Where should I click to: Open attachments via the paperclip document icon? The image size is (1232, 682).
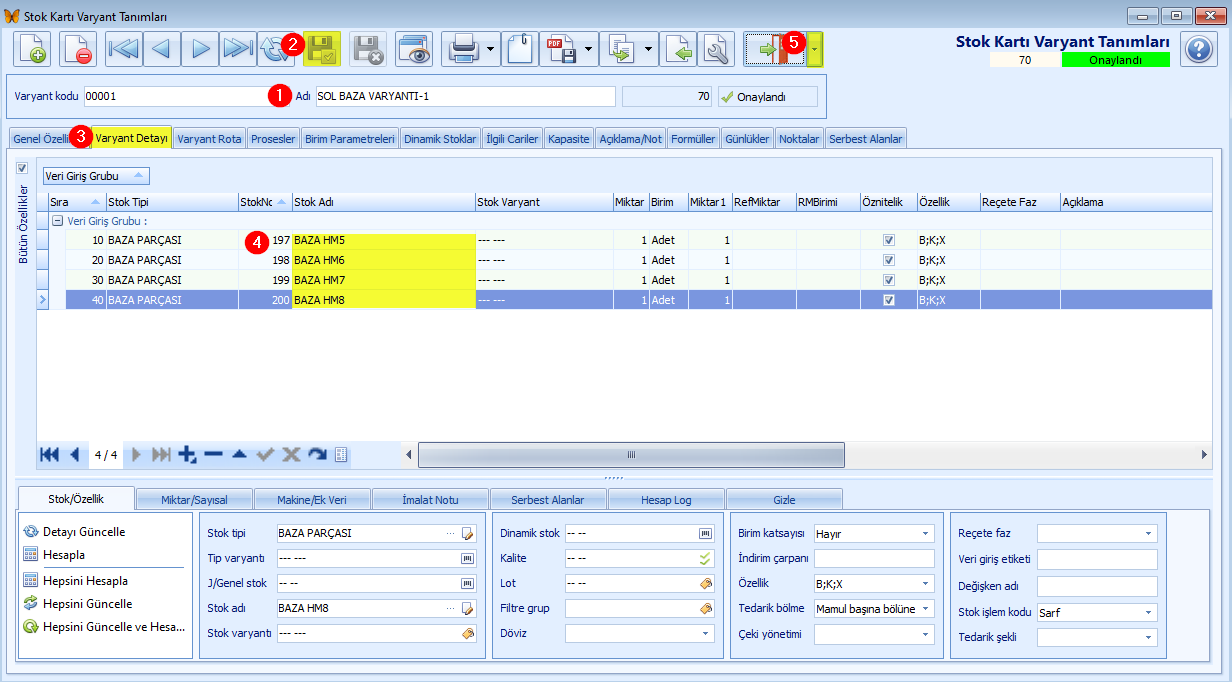[520, 48]
